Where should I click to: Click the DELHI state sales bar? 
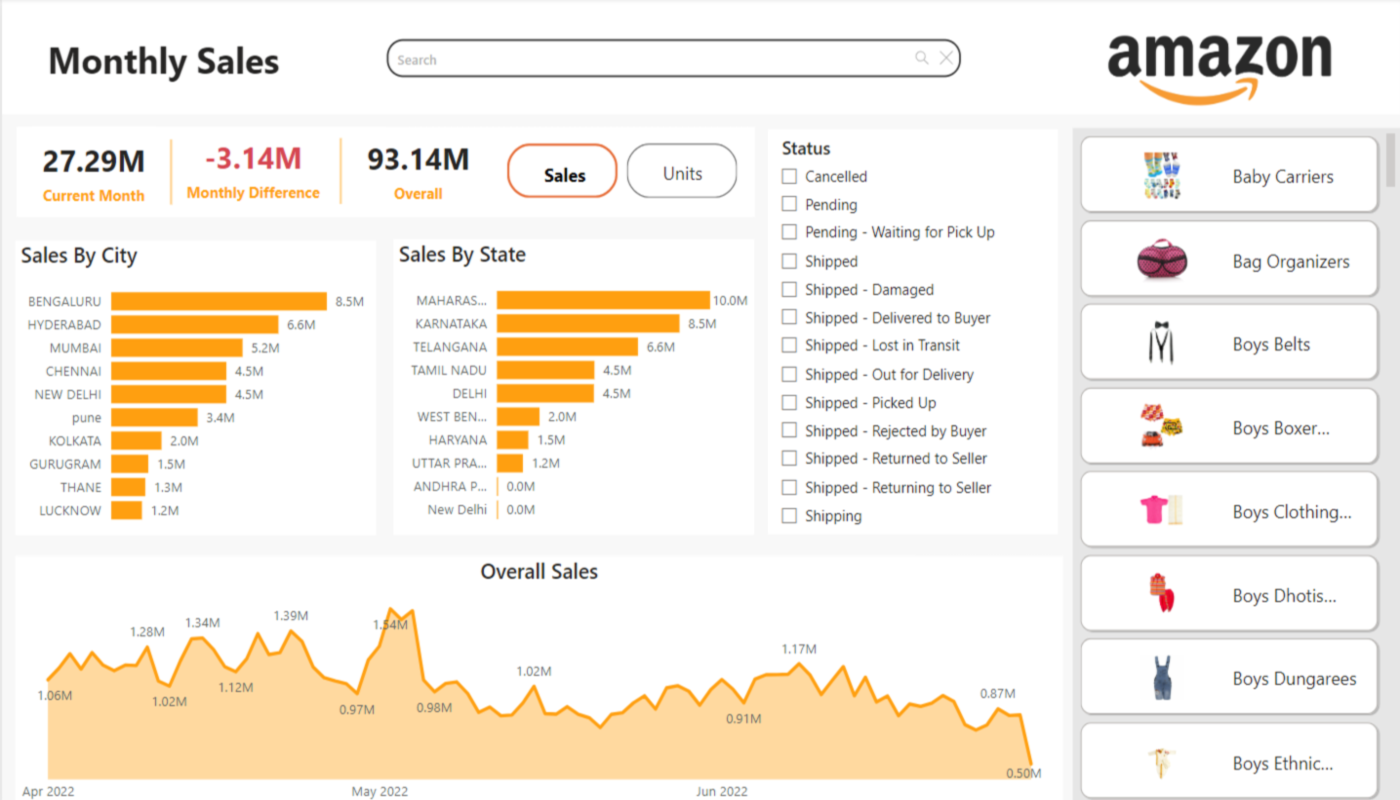[x=546, y=393]
